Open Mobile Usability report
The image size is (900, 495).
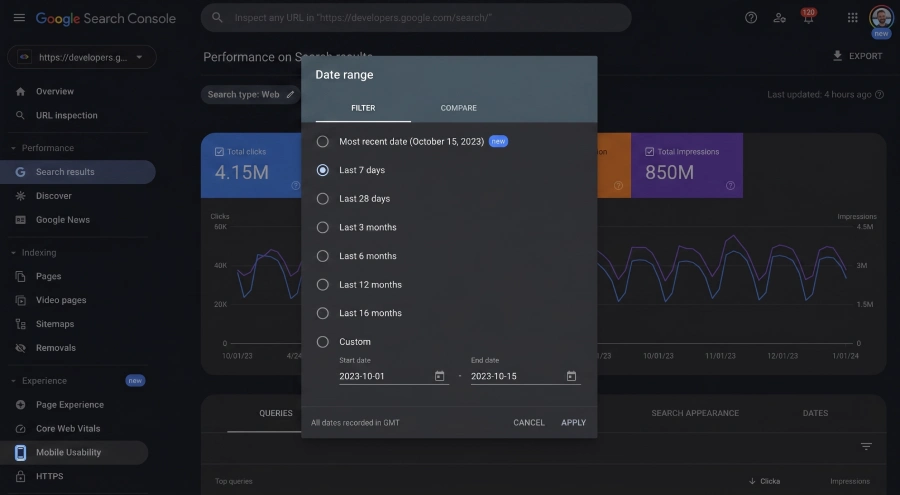(x=74, y=453)
